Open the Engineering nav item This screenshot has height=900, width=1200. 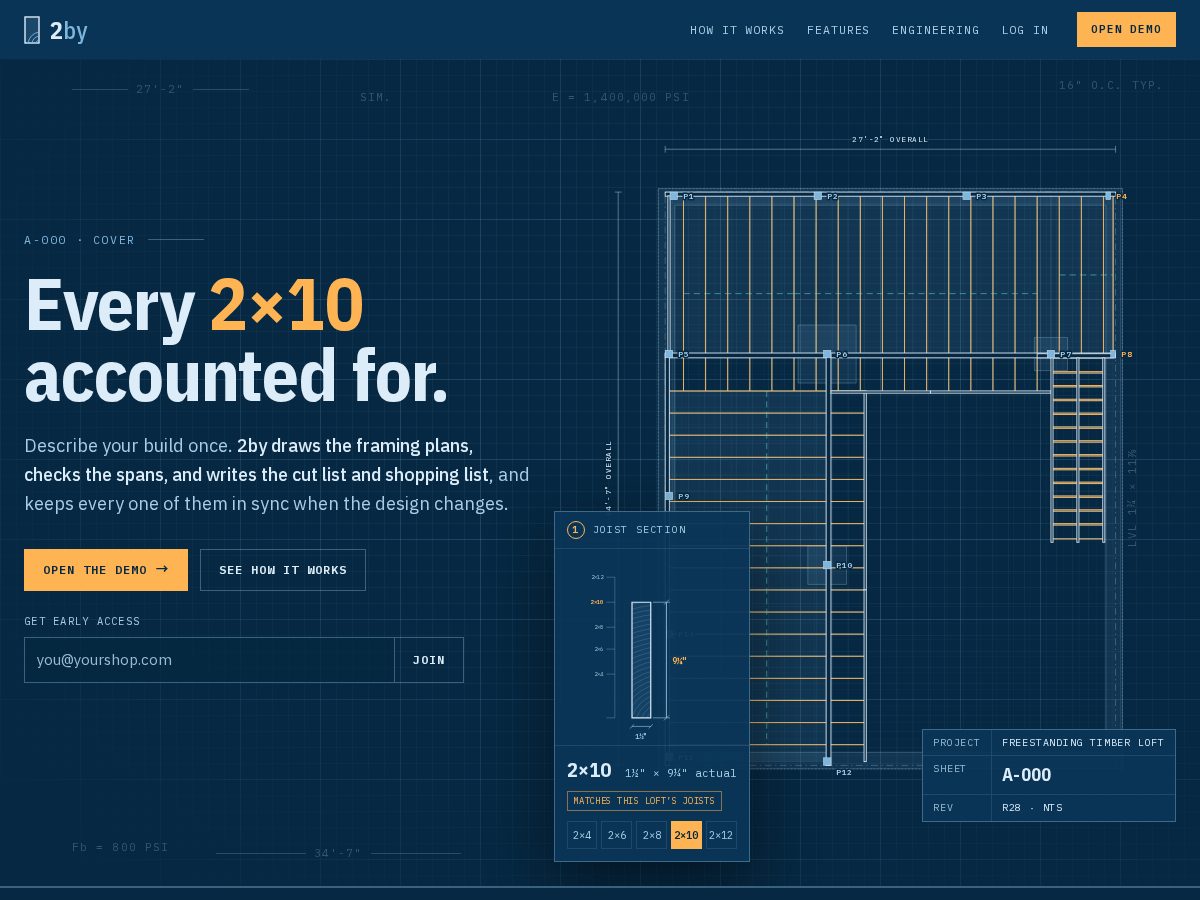tap(936, 30)
